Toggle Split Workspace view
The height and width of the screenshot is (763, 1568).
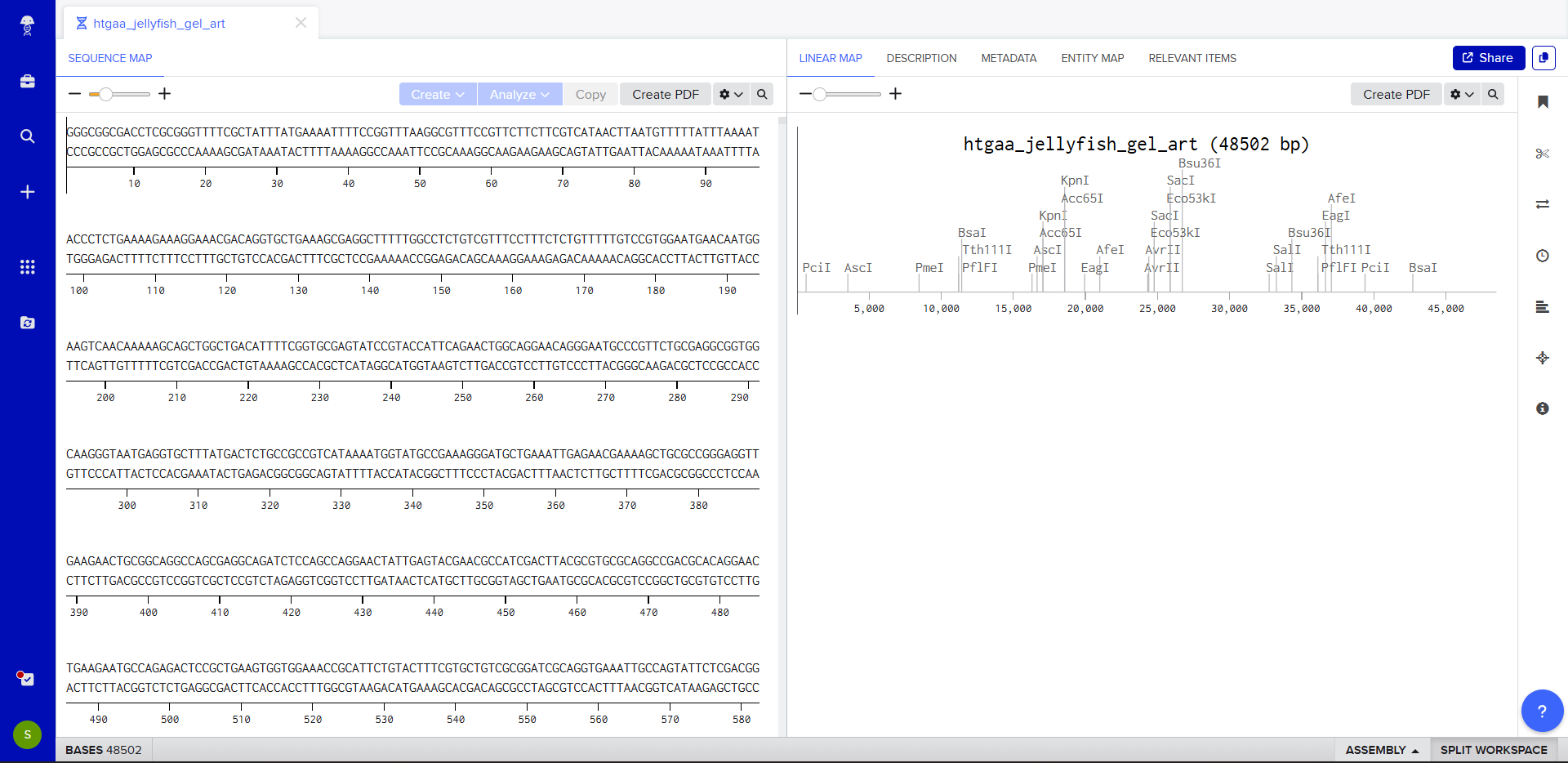point(1493,750)
